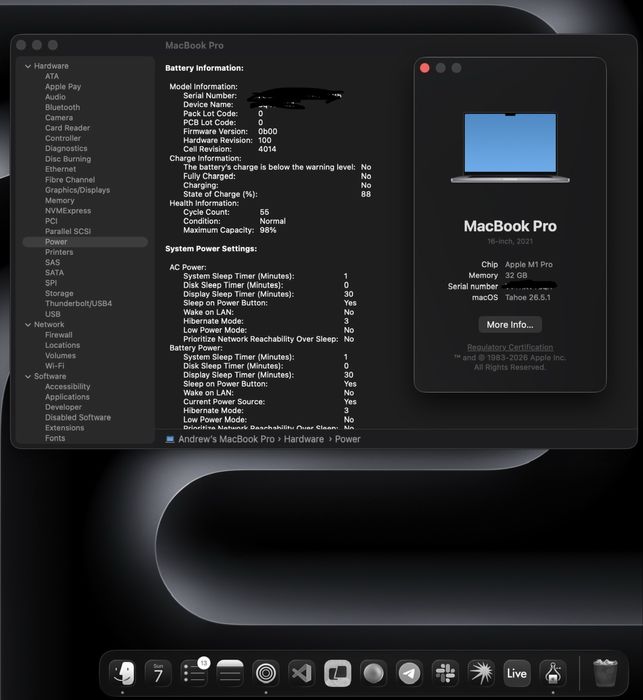The width and height of the screenshot is (643, 700).
Task: Launch the Claude starburst app in Dock
Action: coord(481,673)
